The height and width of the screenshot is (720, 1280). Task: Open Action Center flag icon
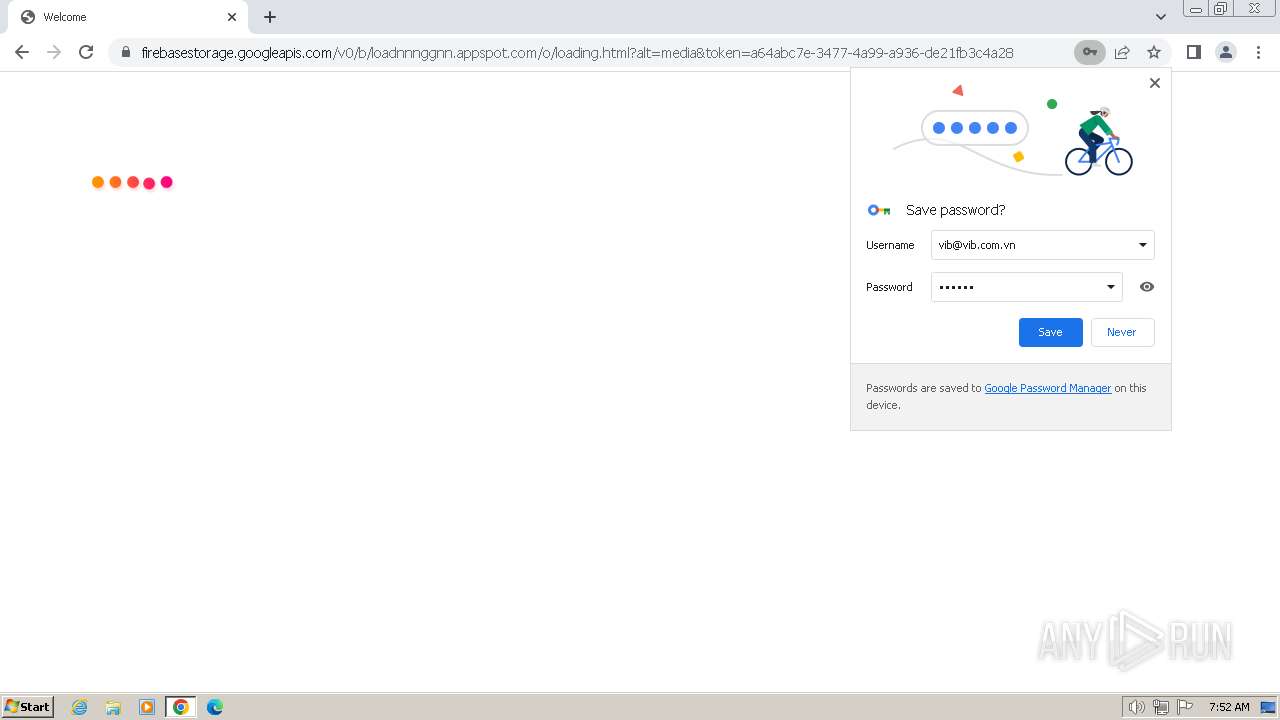tap(1185, 707)
